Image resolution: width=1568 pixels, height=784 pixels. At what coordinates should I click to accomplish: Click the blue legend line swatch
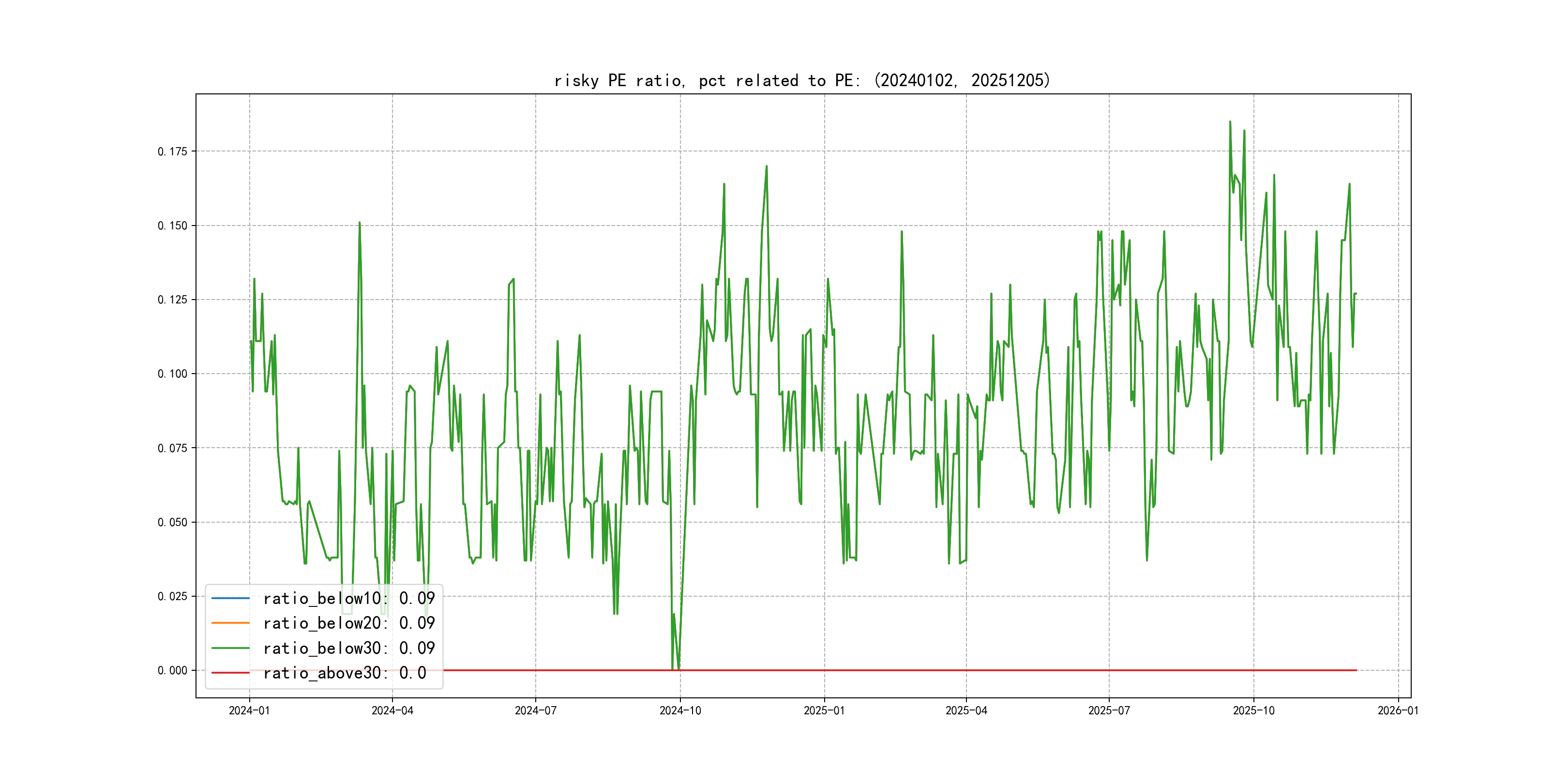[230, 598]
